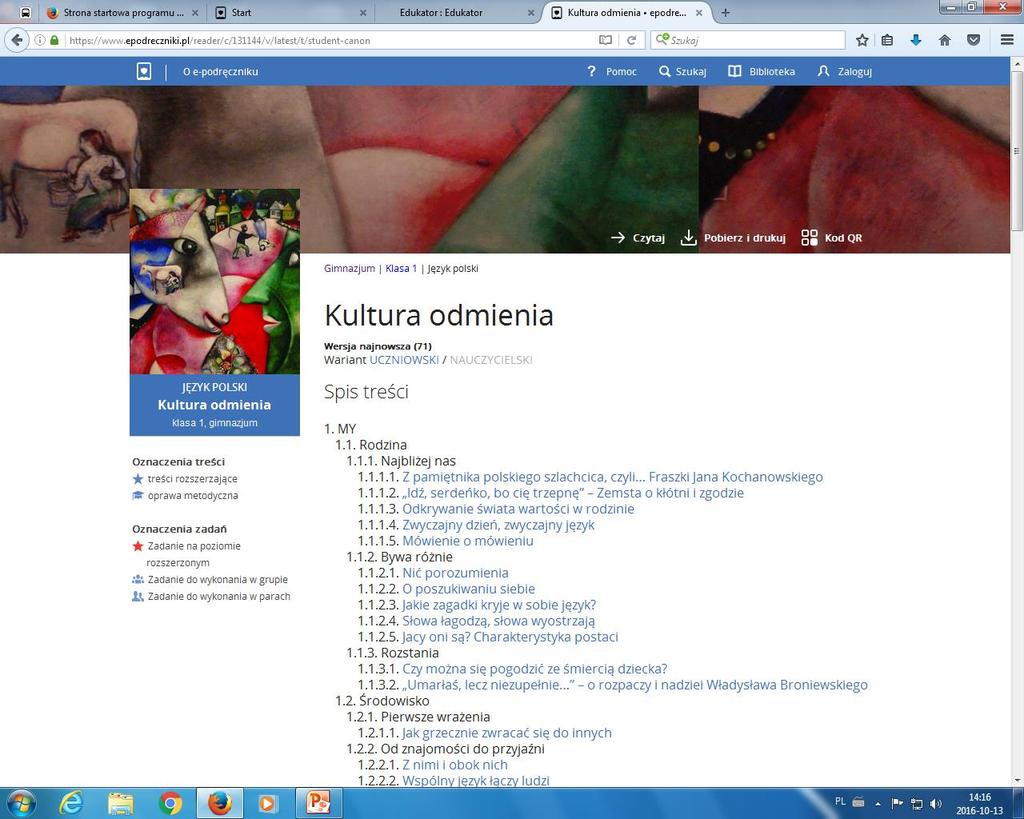Open Biblioteka library

(x=761, y=71)
